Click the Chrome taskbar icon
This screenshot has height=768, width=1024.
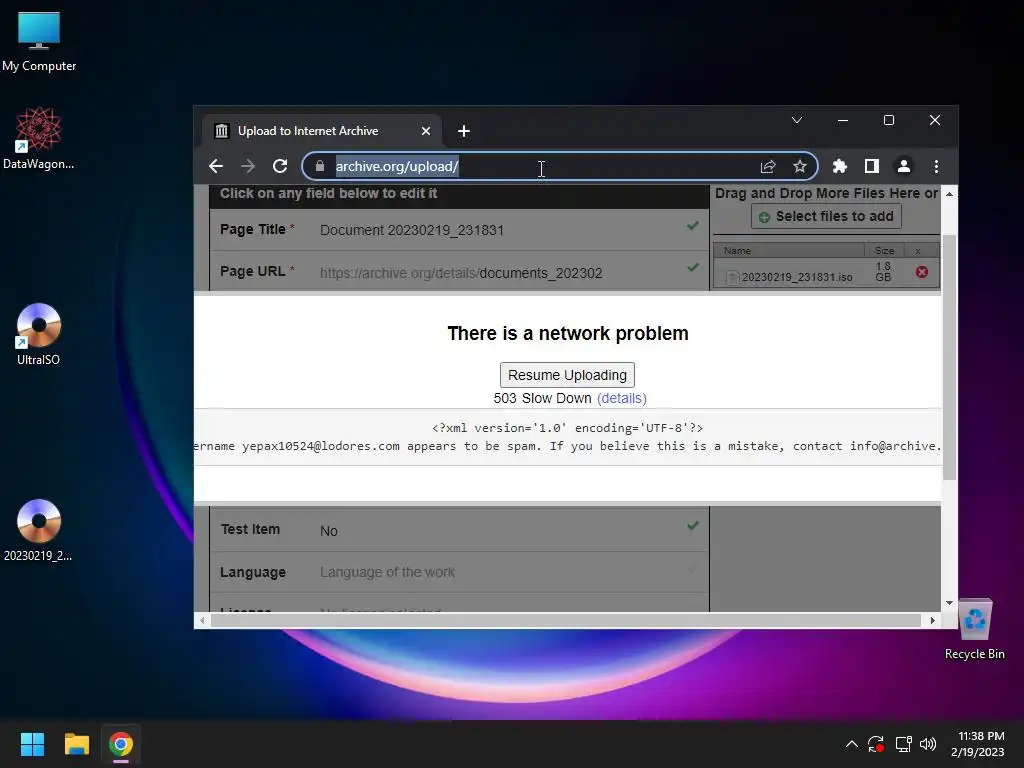(x=121, y=744)
